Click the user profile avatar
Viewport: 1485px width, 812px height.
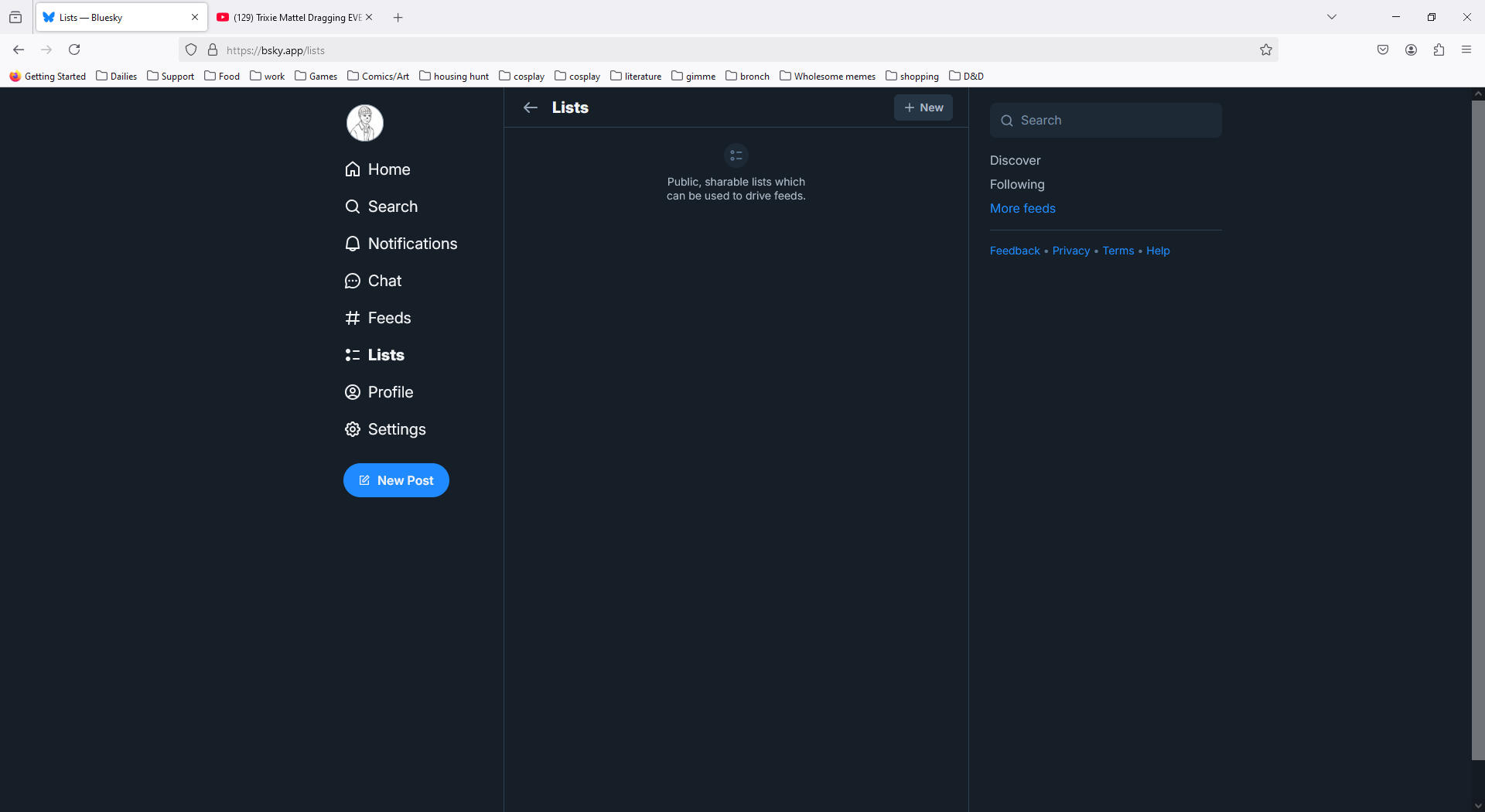pos(364,123)
